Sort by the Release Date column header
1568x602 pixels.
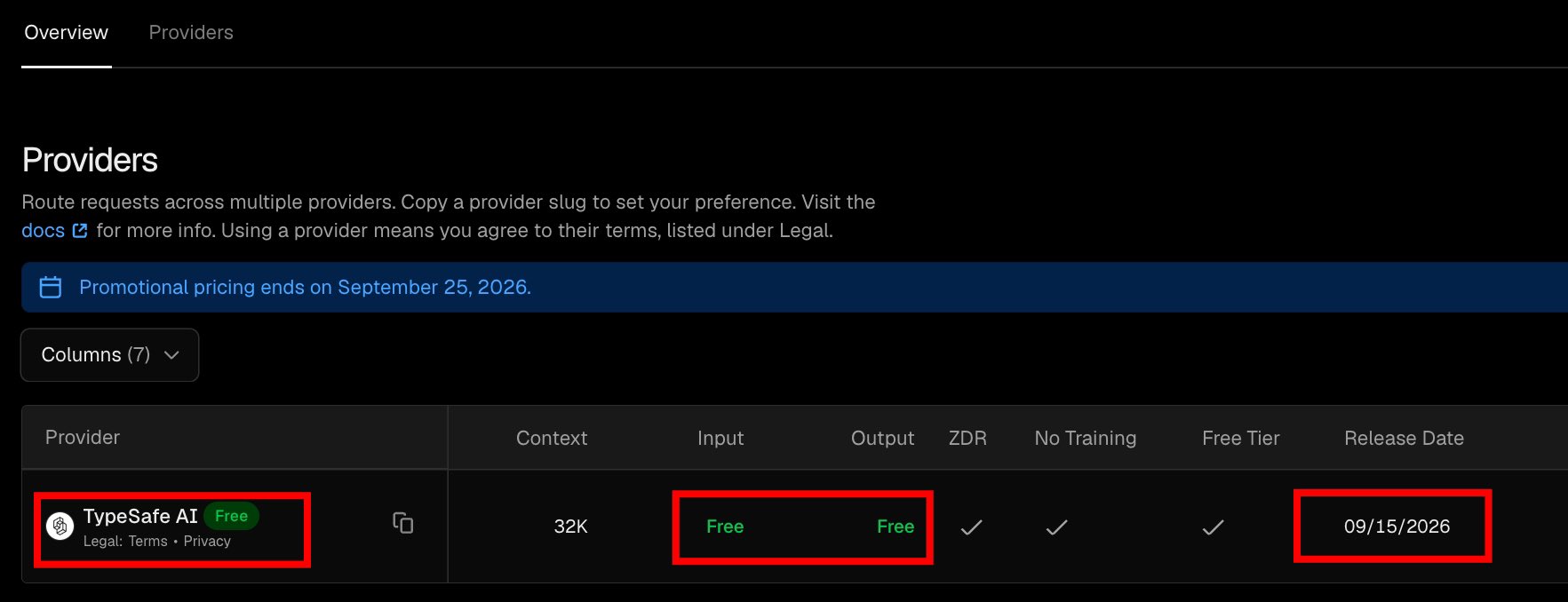point(1404,438)
